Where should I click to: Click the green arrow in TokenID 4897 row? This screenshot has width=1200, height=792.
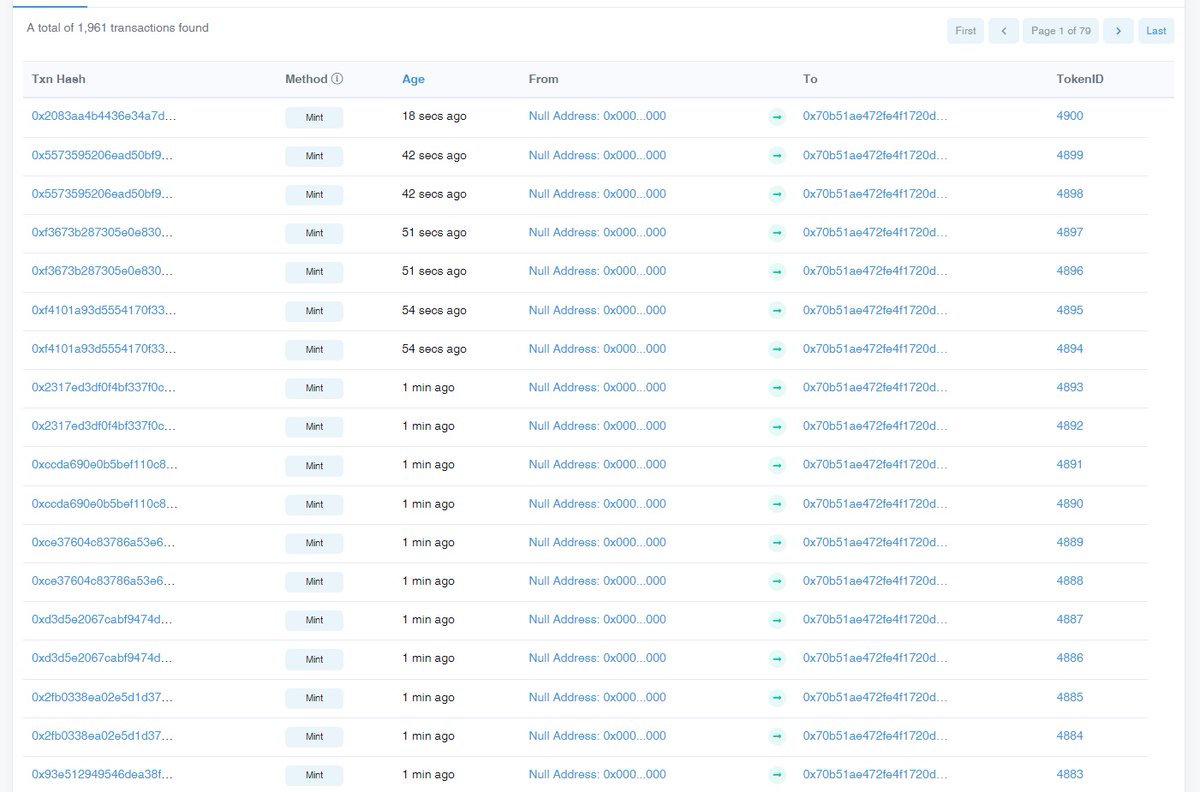777,233
